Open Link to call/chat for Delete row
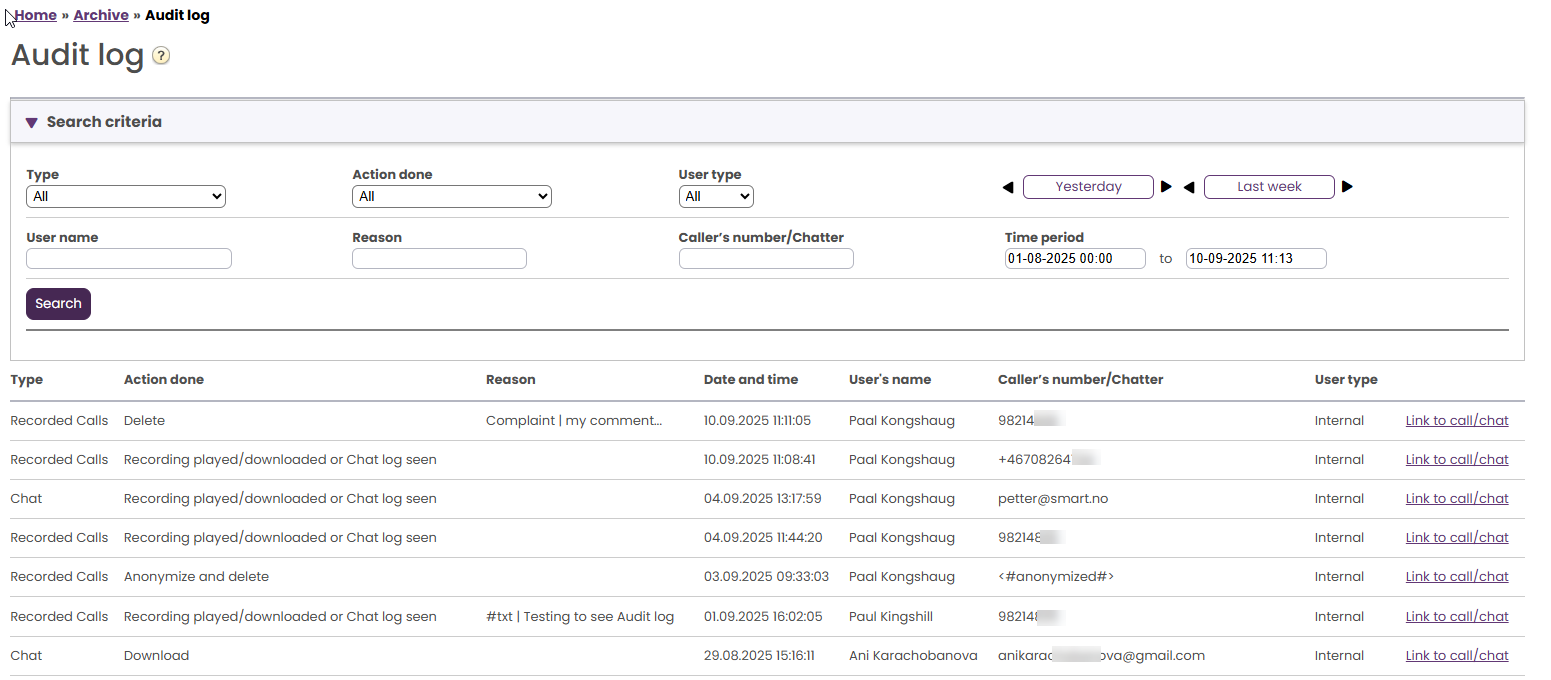The height and width of the screenshot is (680, 1551). [1457, 421]
